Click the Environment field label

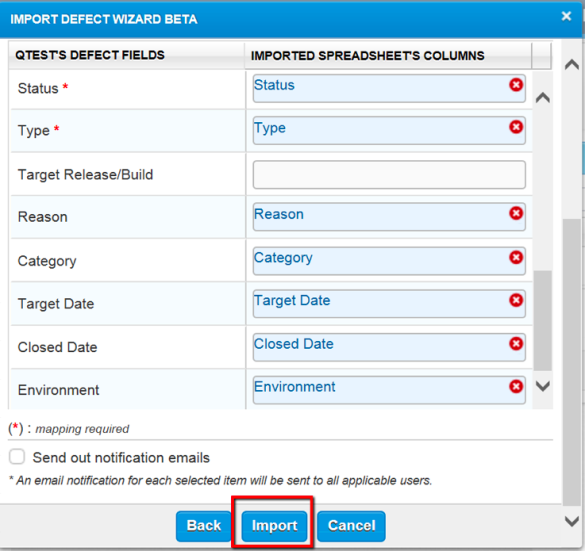[59, 390]
